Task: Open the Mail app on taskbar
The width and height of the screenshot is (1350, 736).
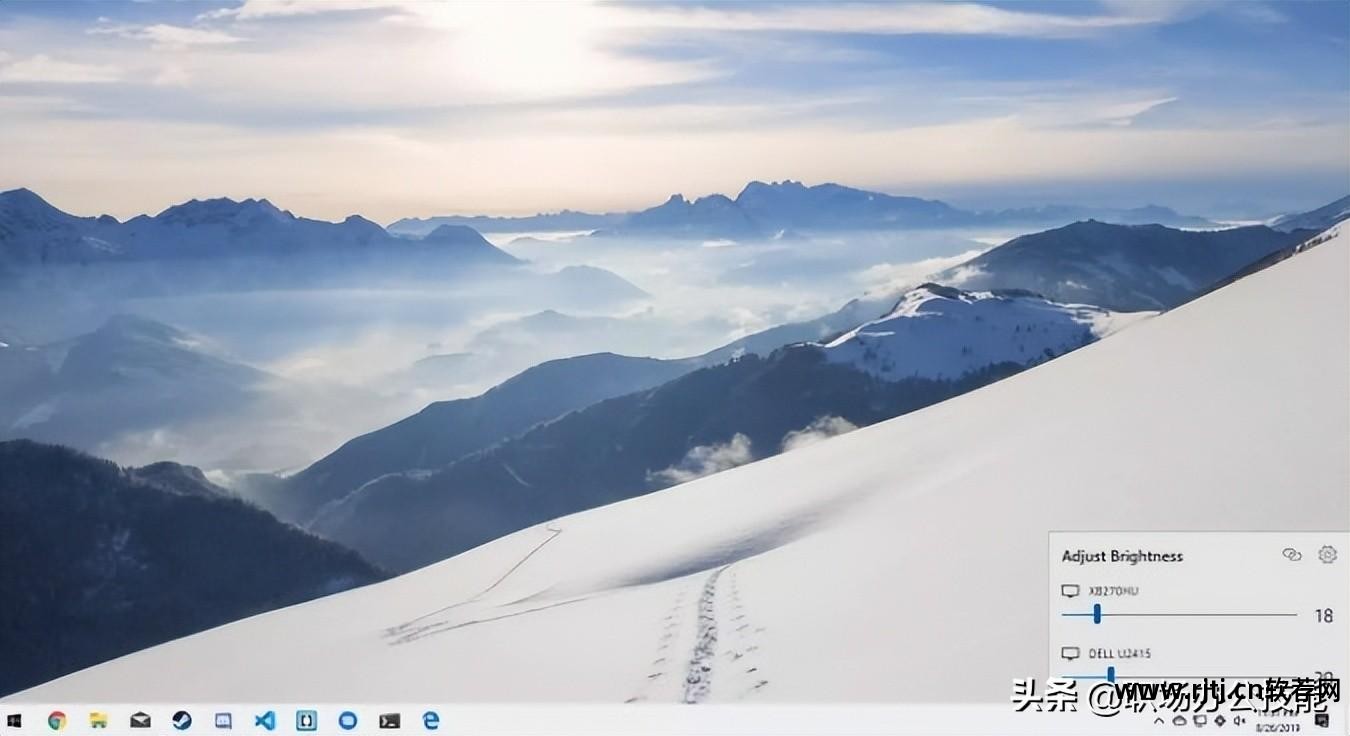Action: (140, 719)
